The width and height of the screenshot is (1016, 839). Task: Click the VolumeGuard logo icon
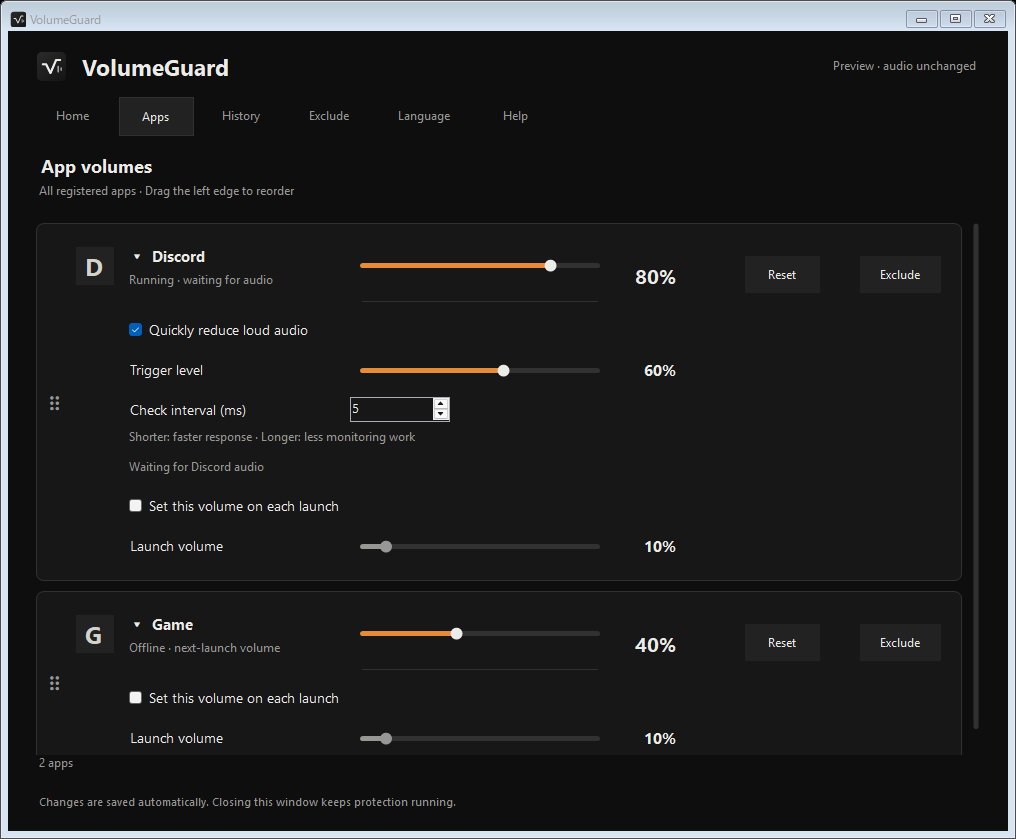tap(51, 67)
